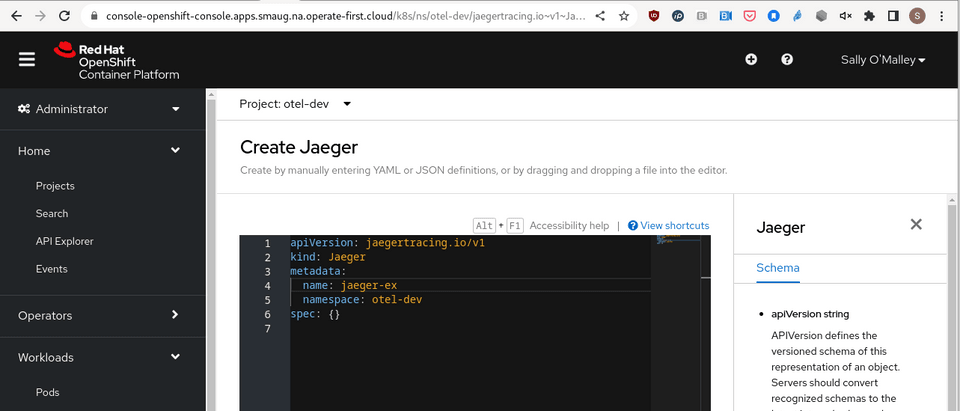Go back with browser back arrow
This screenshot has height=411, width=960.
coord(17,16)
